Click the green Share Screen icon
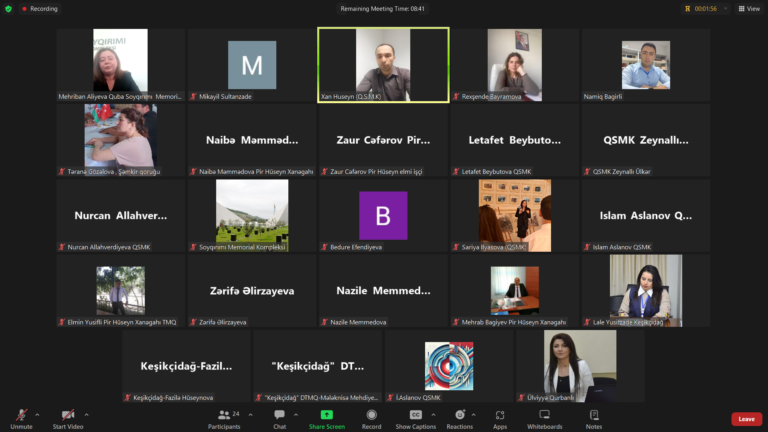Screen dimensions: 768x432 (327, 415)
